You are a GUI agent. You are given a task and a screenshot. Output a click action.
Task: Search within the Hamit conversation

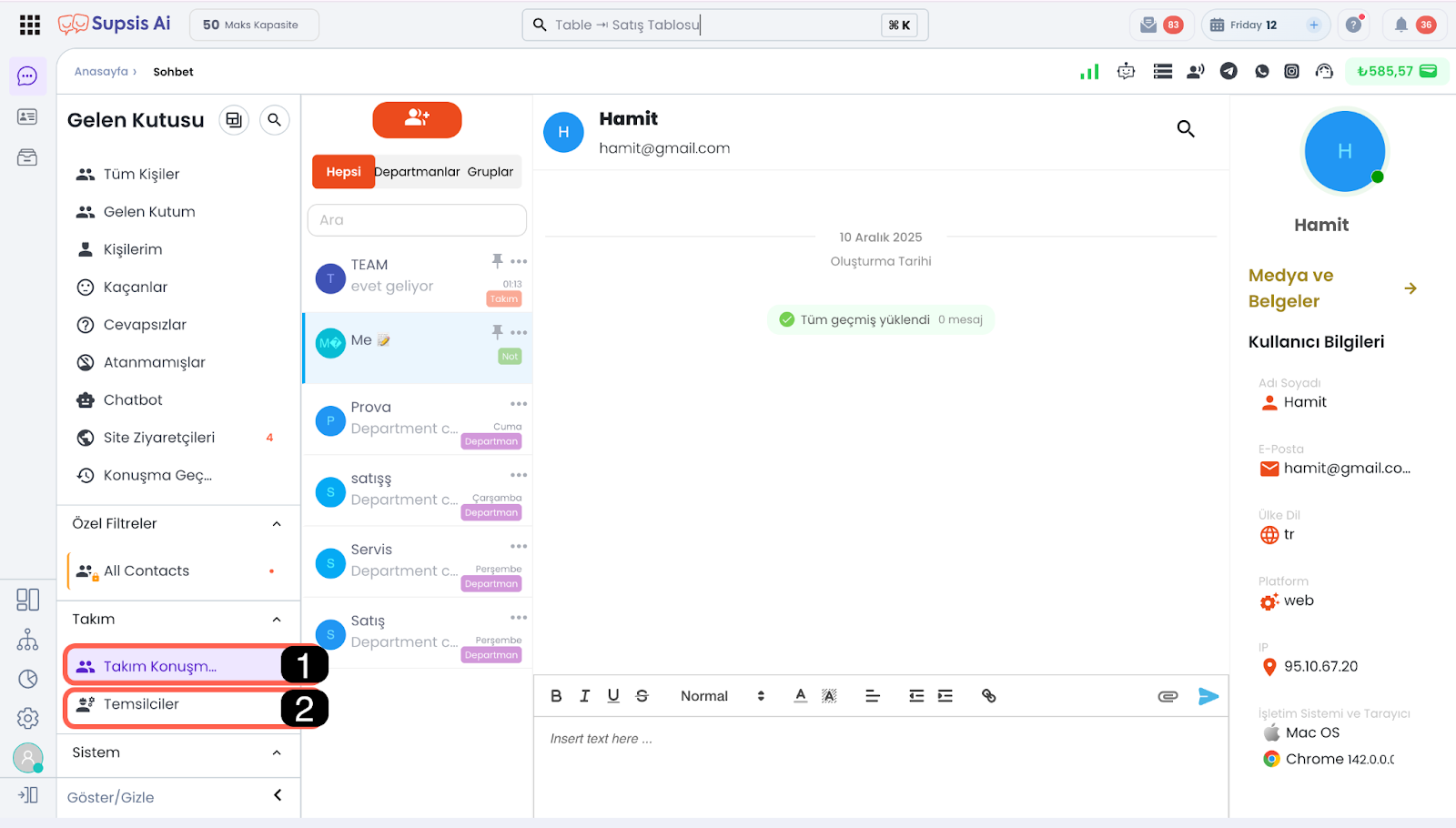(1185, 129)
